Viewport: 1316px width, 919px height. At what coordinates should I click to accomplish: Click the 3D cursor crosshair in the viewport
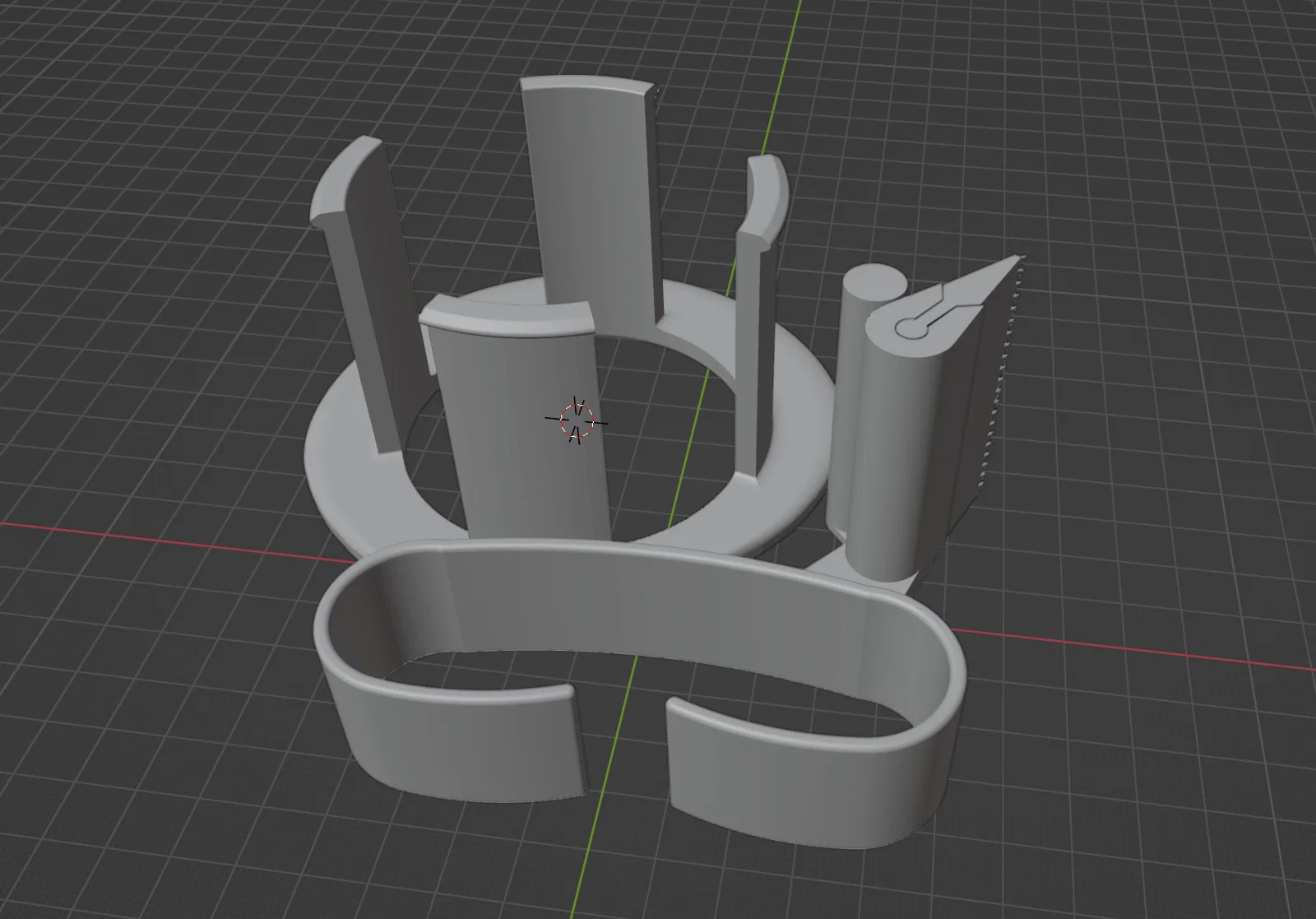pyautogui.click(x=577, y=420)
